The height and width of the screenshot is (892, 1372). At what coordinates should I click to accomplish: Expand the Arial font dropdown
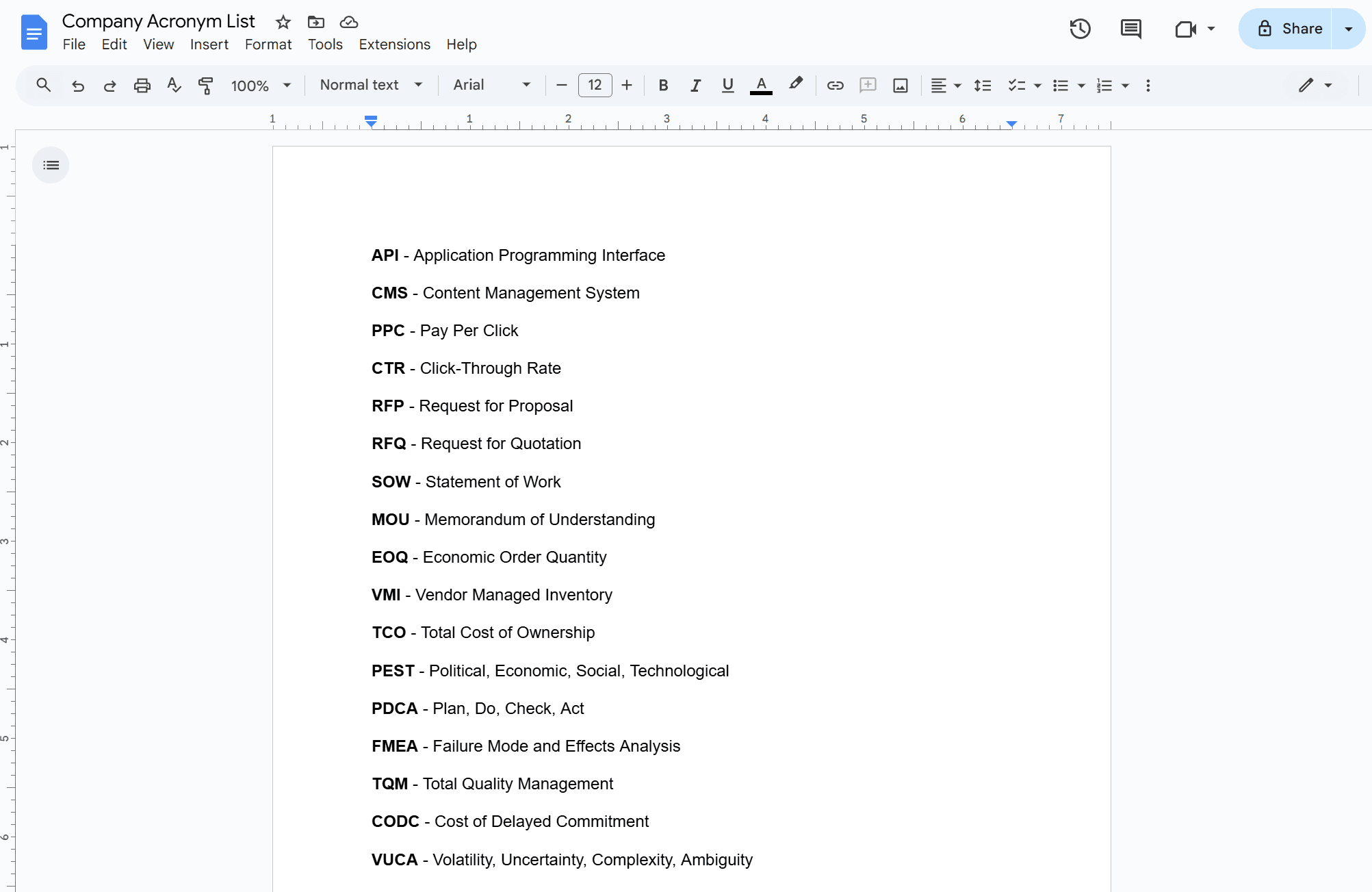(491, 85)
